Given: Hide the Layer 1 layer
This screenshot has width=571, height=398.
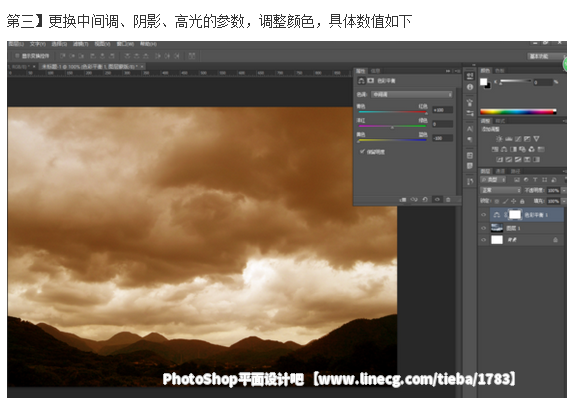Looking at the screenshot, I should coord(484,228).
